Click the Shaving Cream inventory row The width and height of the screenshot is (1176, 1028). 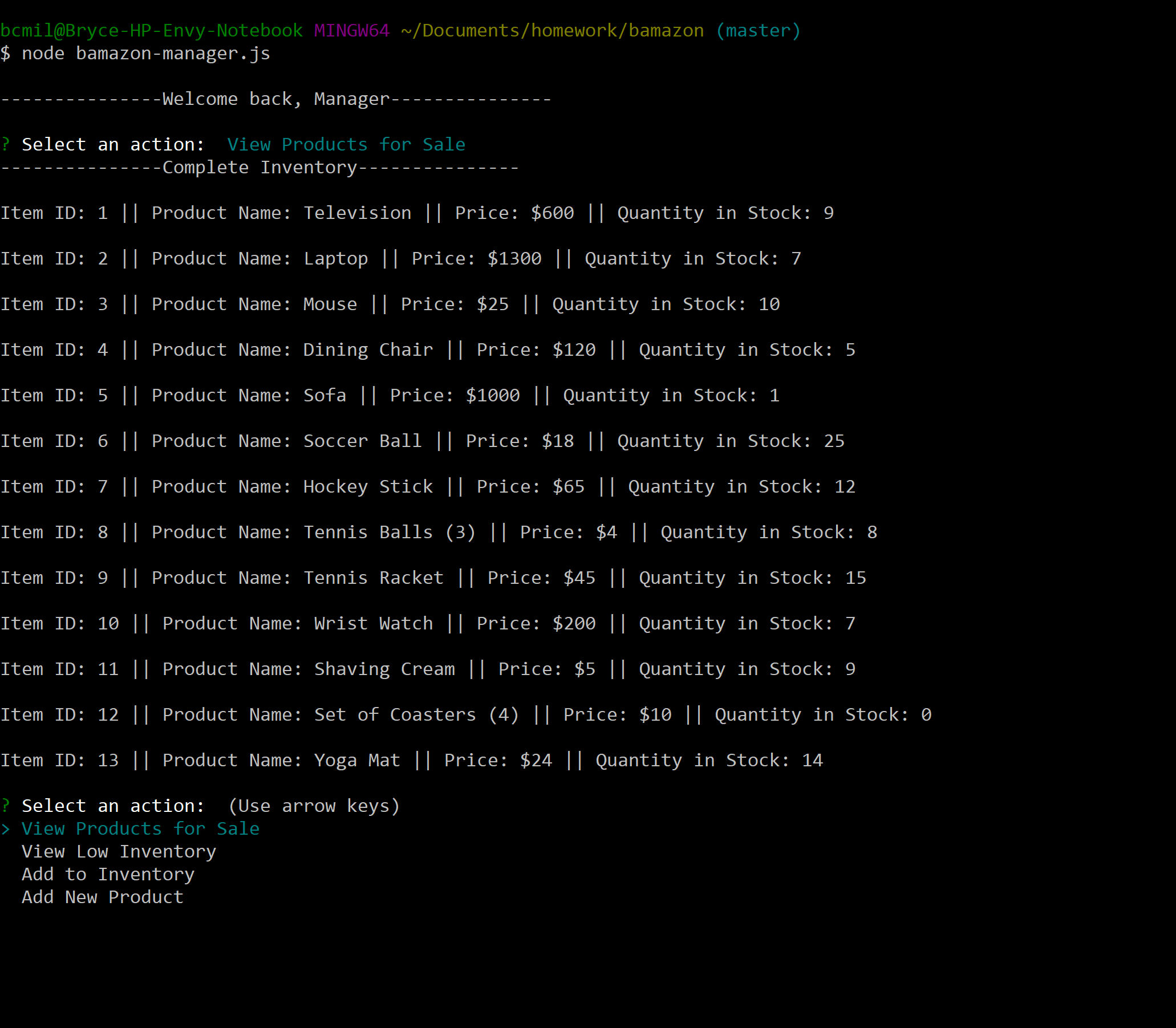pos(428,669)
